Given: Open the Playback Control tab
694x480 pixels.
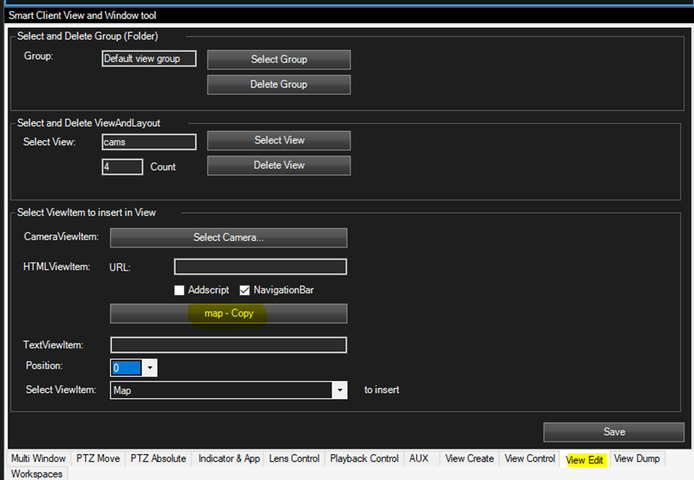Looking at the screenshot, I should pyautogui.click(x=364, y=459).
